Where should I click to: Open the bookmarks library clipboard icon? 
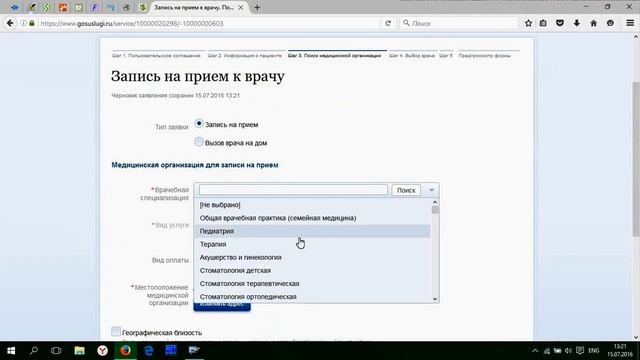coord(543,23)
